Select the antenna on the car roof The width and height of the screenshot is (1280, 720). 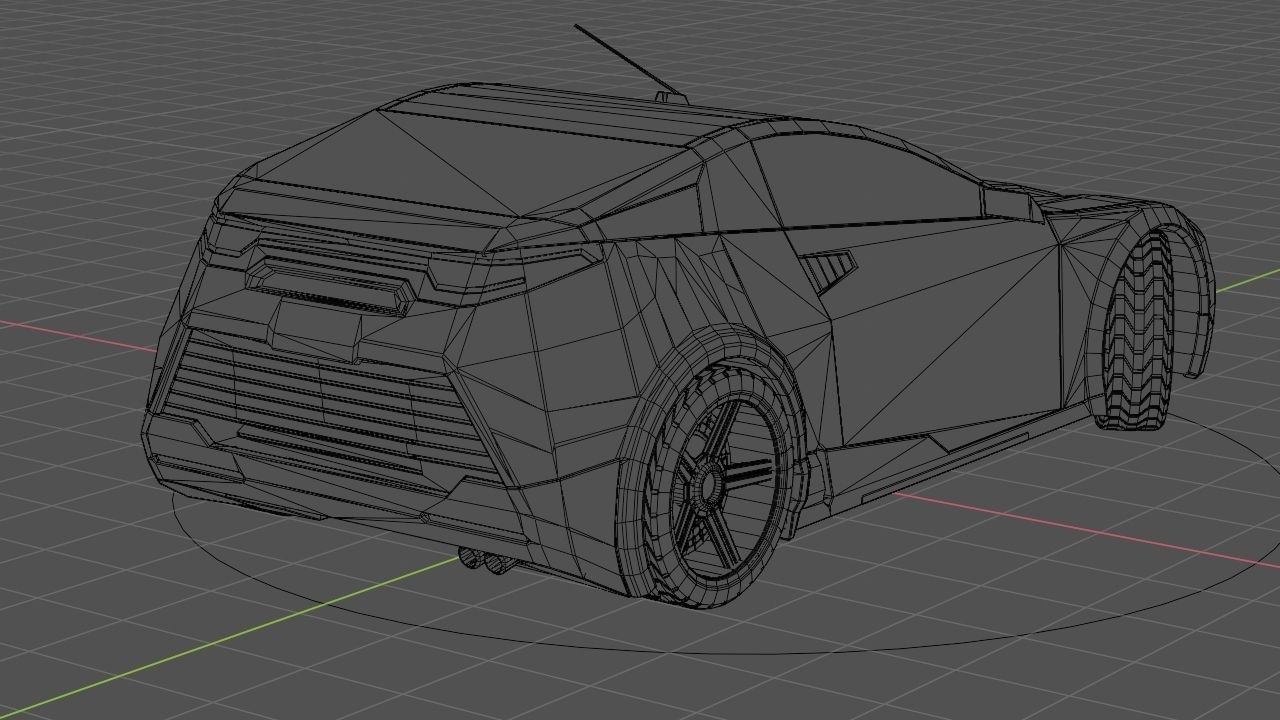[x=630, y=62]
